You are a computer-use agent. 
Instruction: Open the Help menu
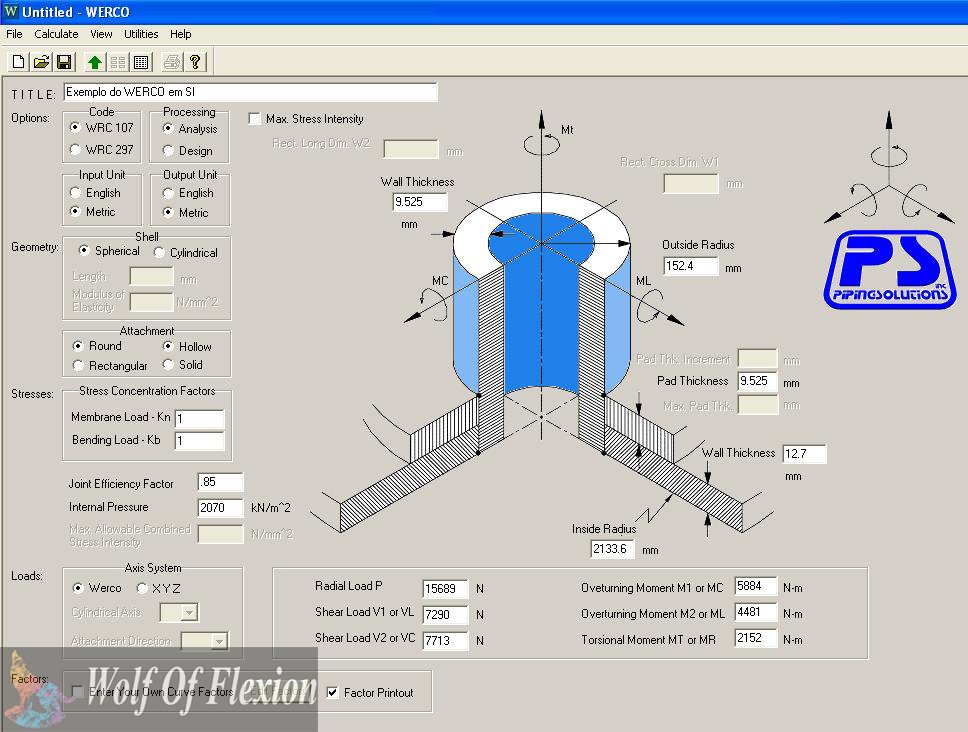[181, 34]
